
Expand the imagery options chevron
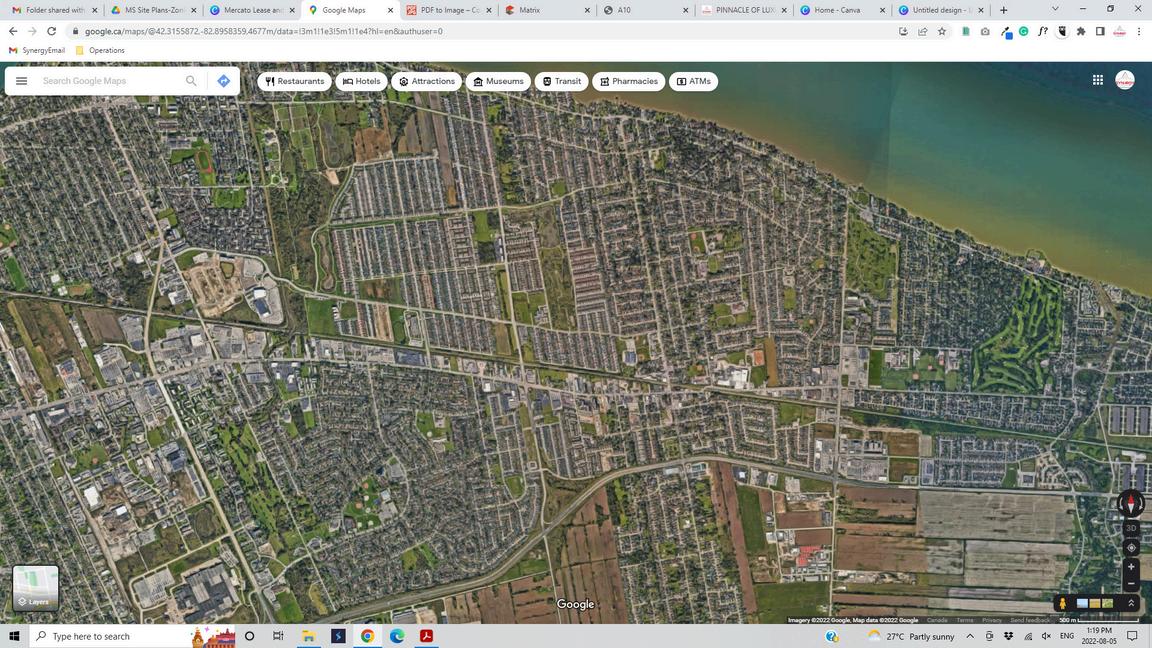[x=1131, y=603]
